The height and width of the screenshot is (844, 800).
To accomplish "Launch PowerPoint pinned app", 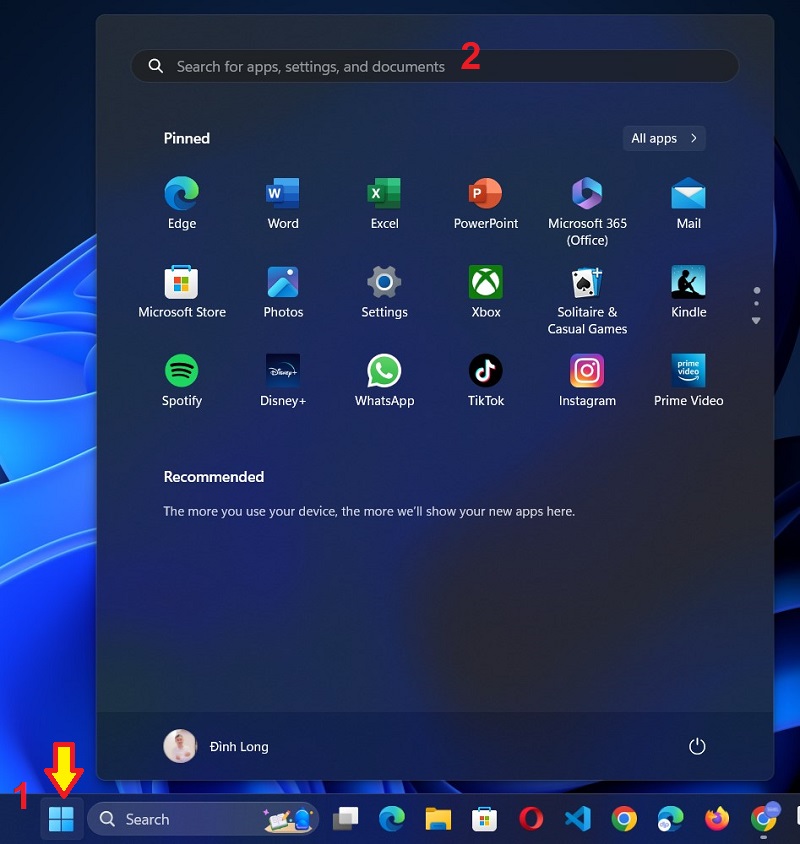I will (486, 203).
